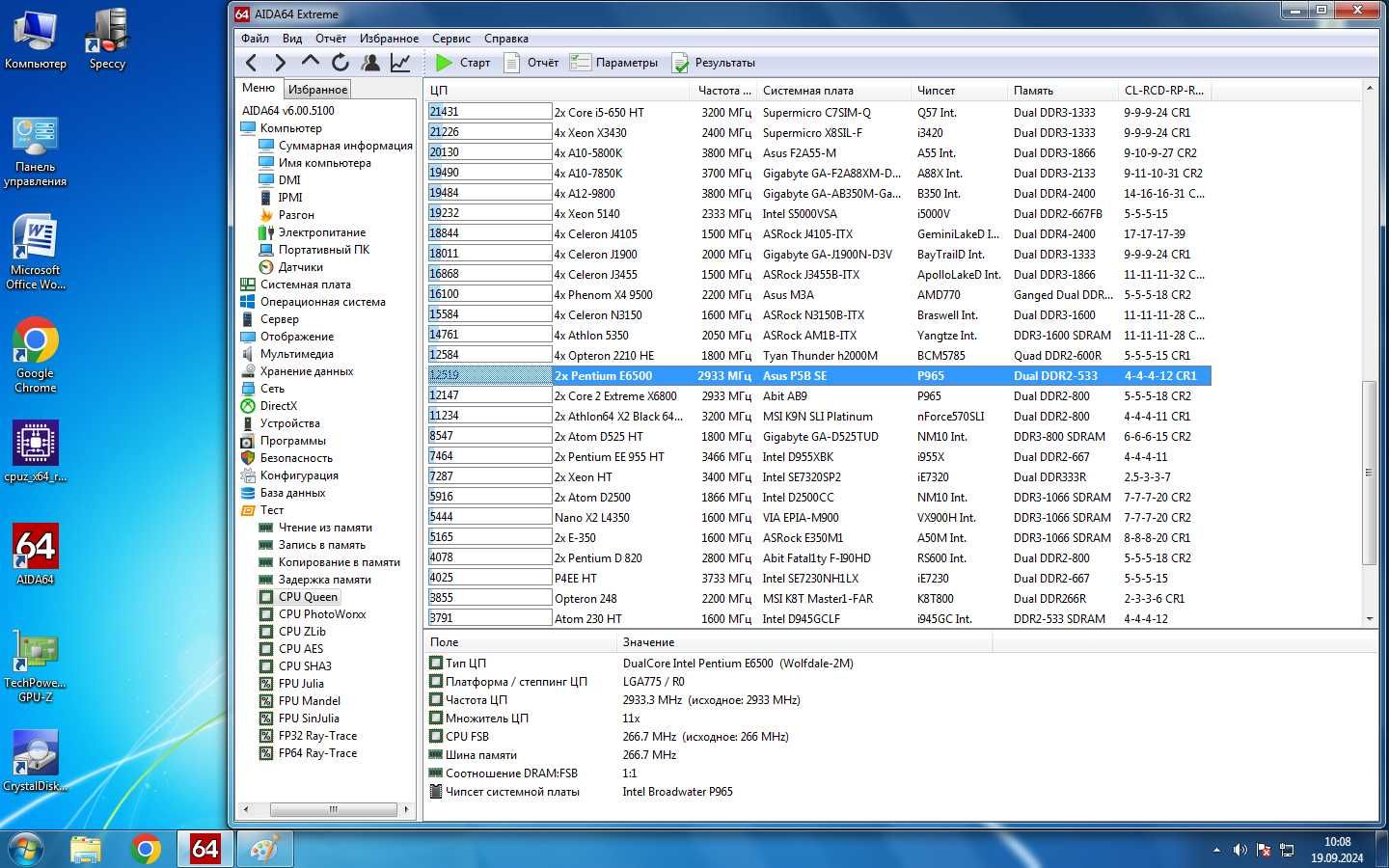The width and height of the screenshot is (1389, 868).
Task: Sort by ЦП column header
Action: (558, 90)
